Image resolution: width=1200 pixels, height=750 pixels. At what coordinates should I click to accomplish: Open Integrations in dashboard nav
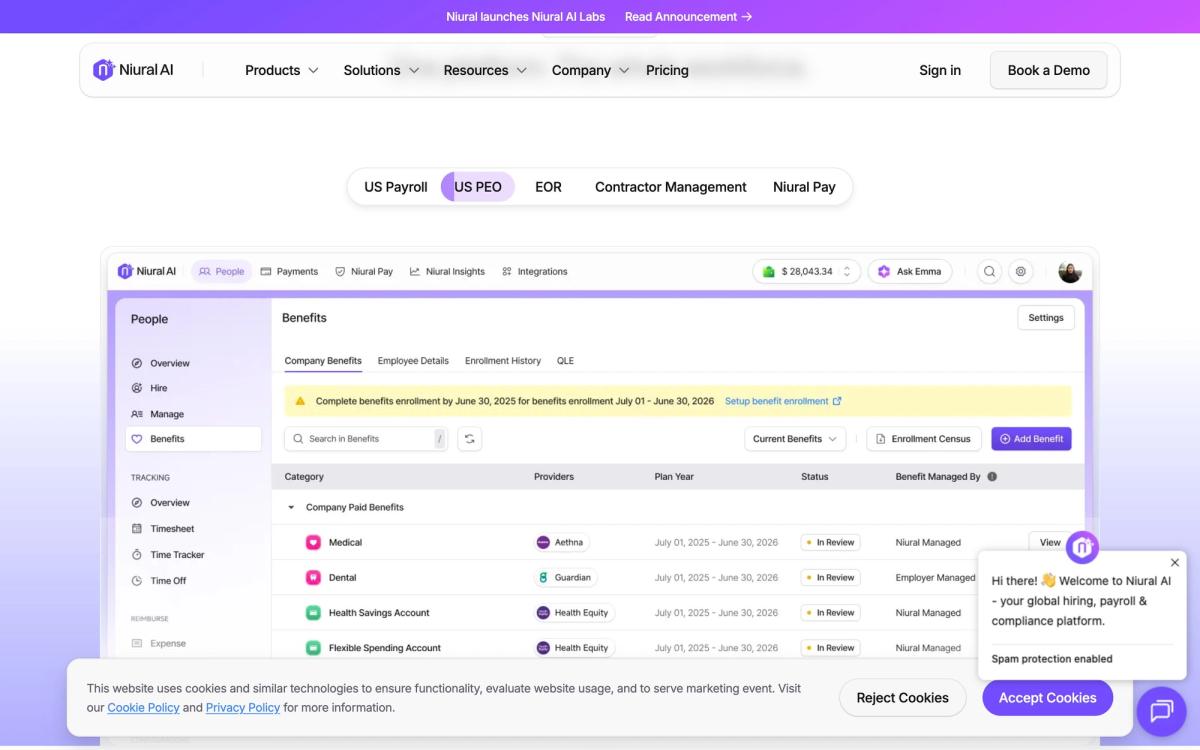point(535,271)
